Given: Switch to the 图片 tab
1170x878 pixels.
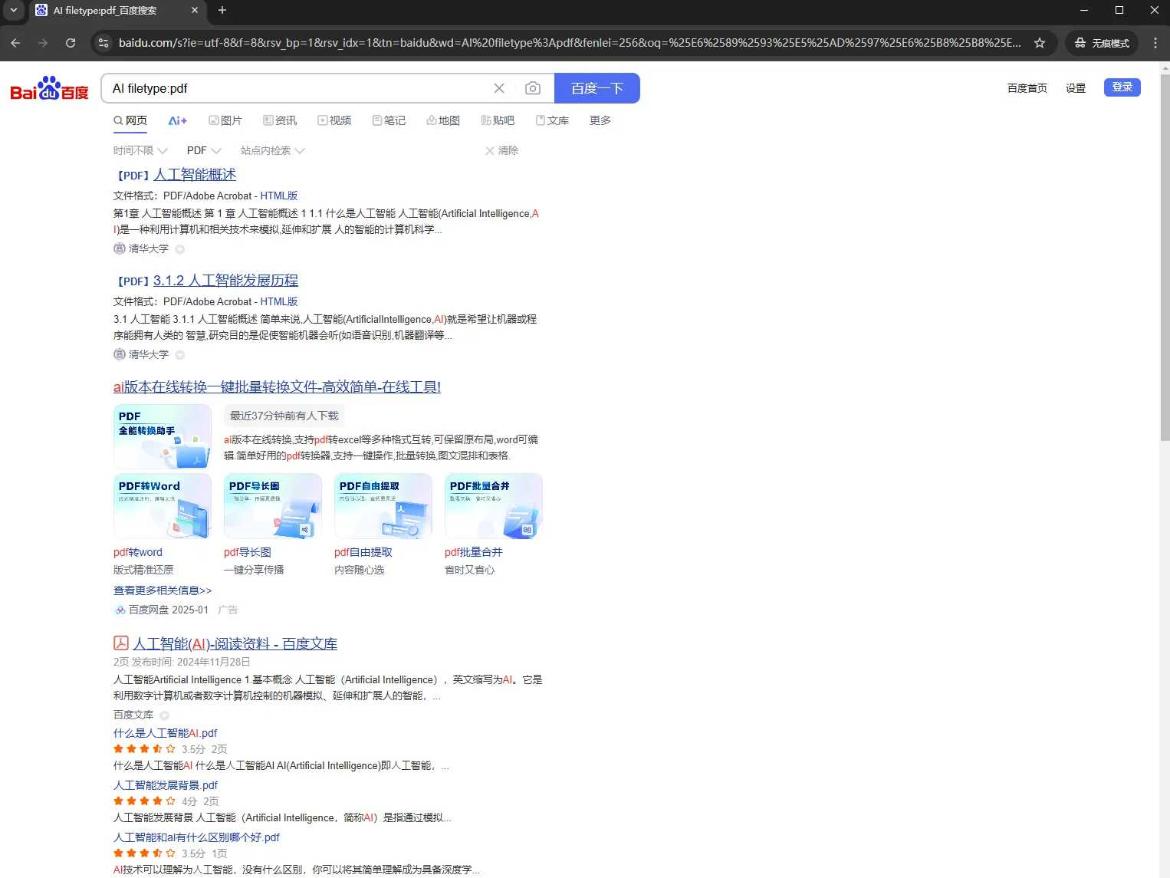Looking at the screenshot, I should 225,120.
